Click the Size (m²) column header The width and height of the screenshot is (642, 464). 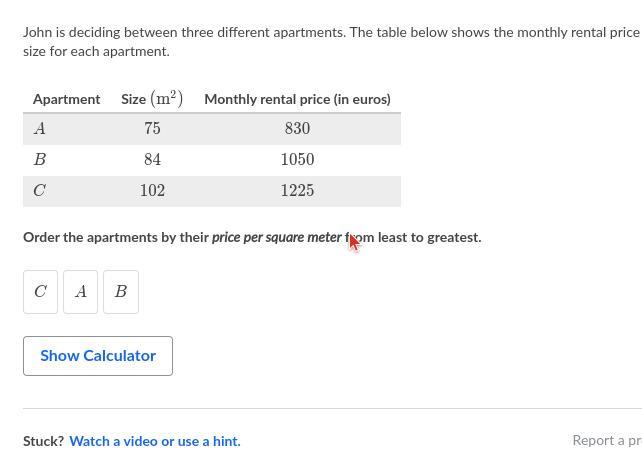coord(152,99)
